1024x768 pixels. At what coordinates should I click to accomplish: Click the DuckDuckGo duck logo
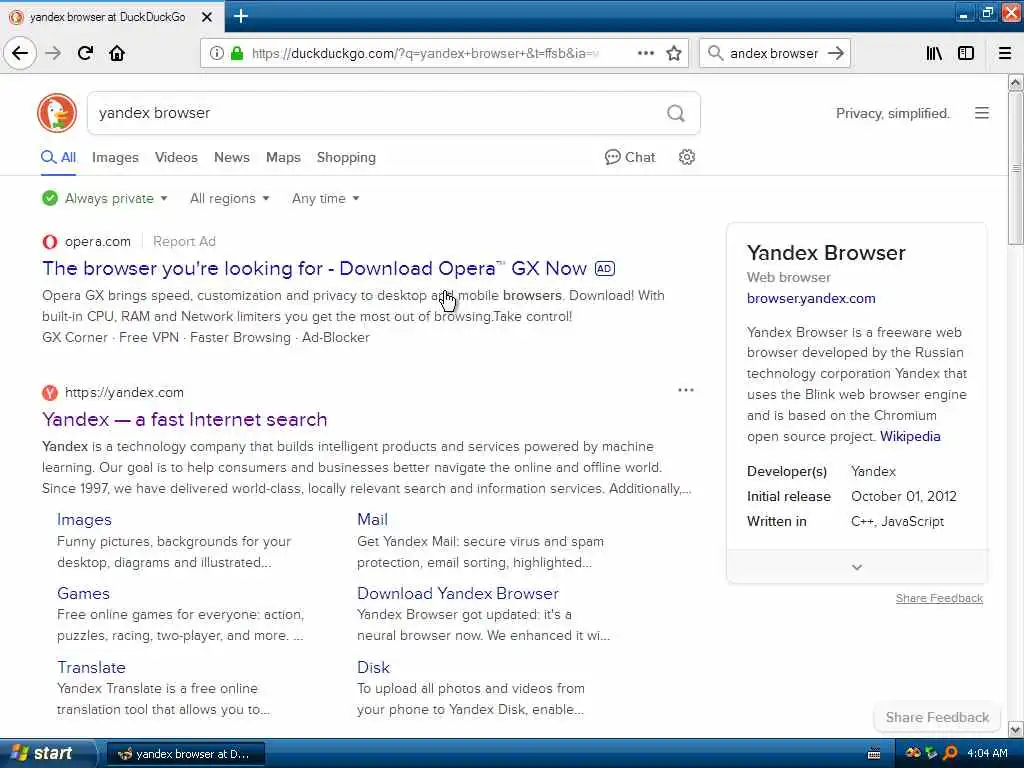[57, 113]
